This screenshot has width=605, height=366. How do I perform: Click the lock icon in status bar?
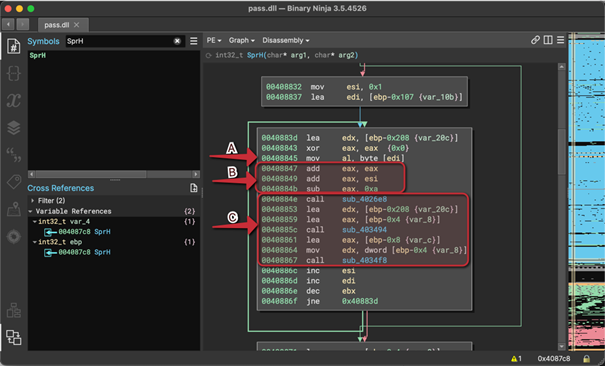(586, 358)
